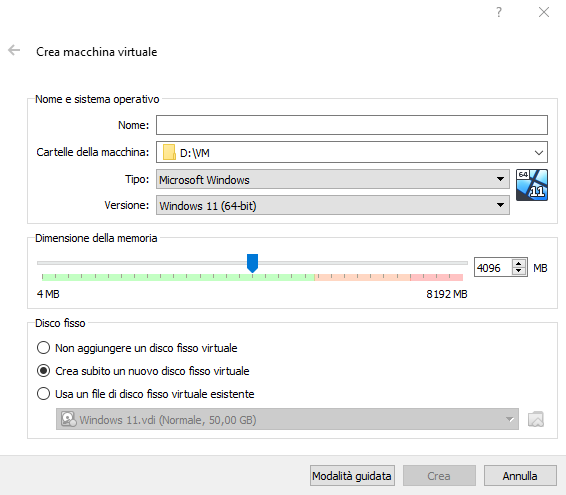The width and height of the screenshot is (566, 495).
Task: Select Non aggiungere un disco fisso virtuale
Action: [x=43, y=348]
